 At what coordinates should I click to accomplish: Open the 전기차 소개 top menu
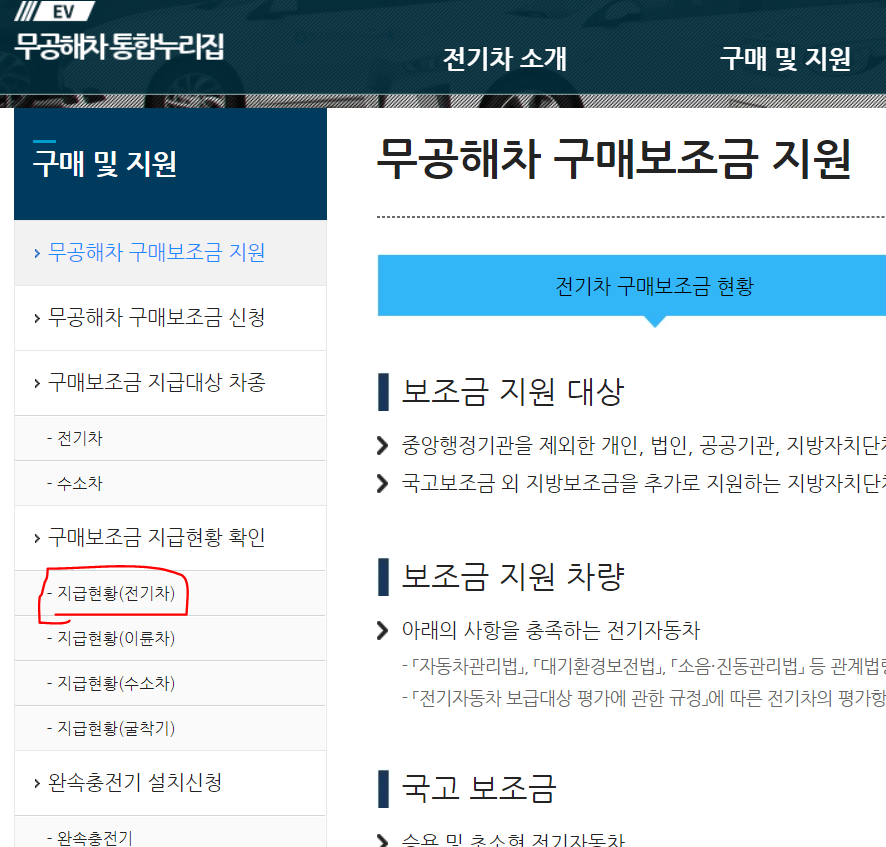click(505, 59)
